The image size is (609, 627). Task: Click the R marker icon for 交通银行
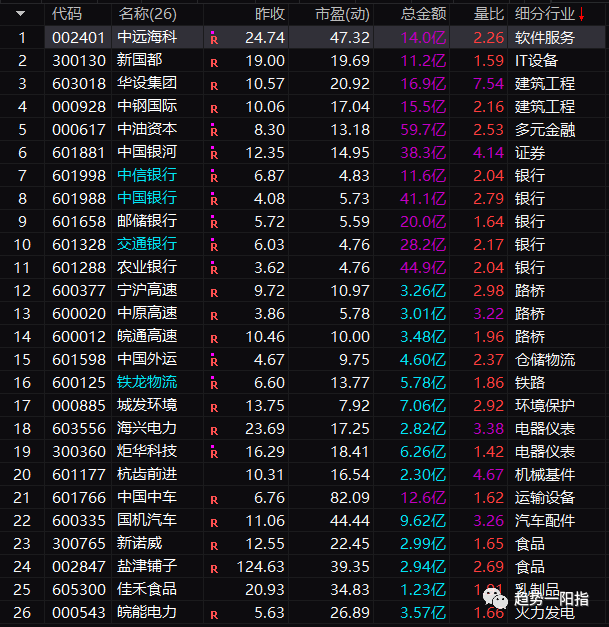[214, 245]
